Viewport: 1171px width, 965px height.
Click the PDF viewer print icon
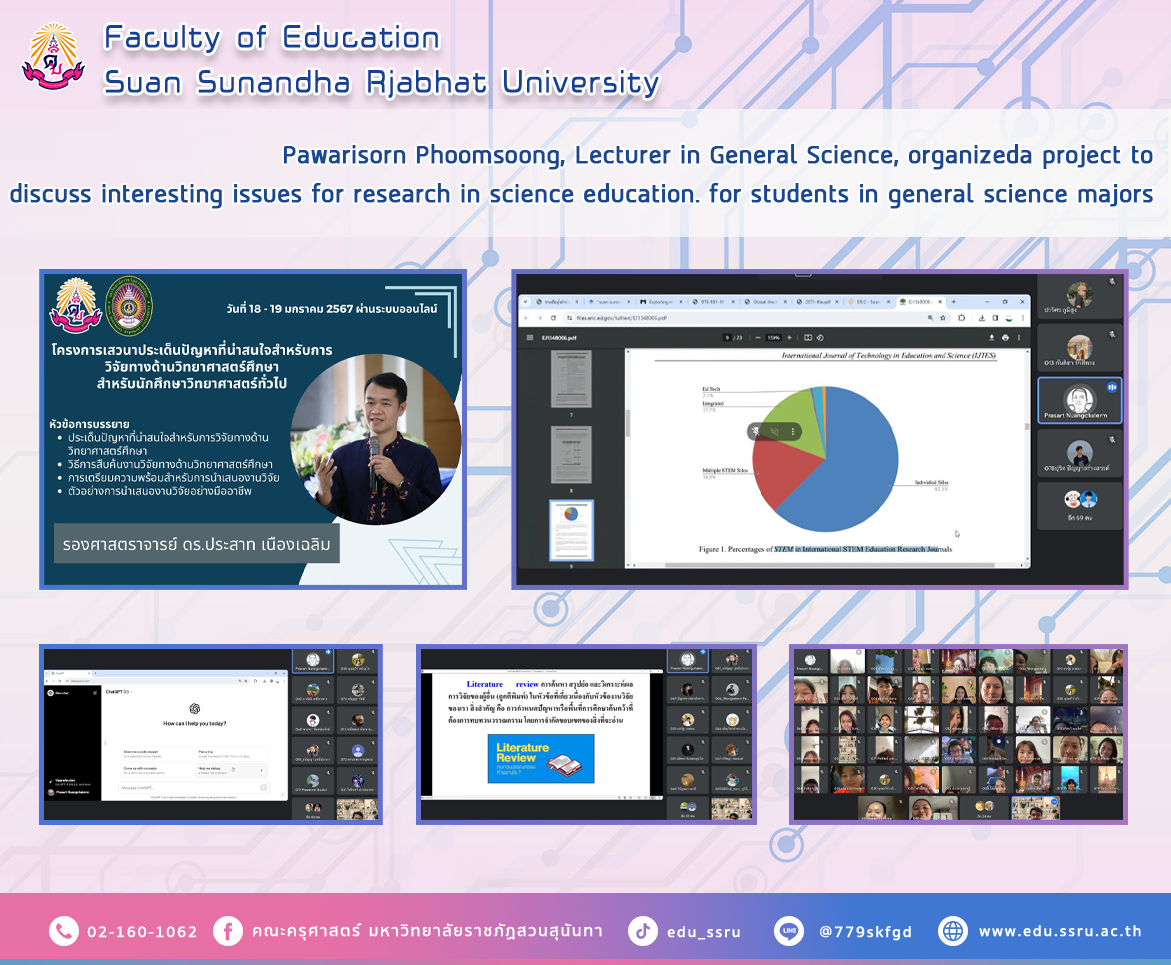coord(1005,337)
